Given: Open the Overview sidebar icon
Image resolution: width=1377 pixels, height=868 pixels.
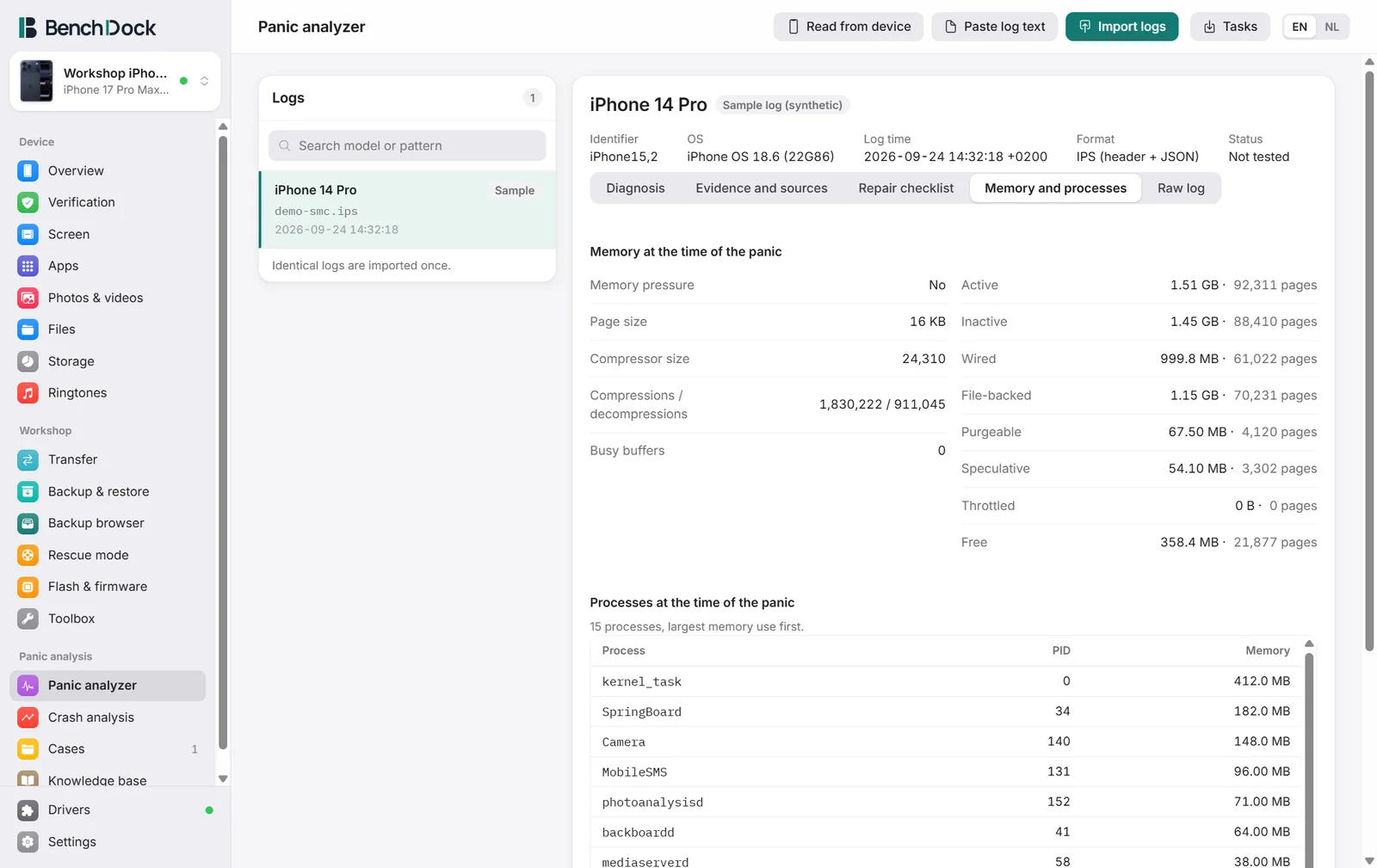Looking at the screenshot, I should tap(28, 170).
